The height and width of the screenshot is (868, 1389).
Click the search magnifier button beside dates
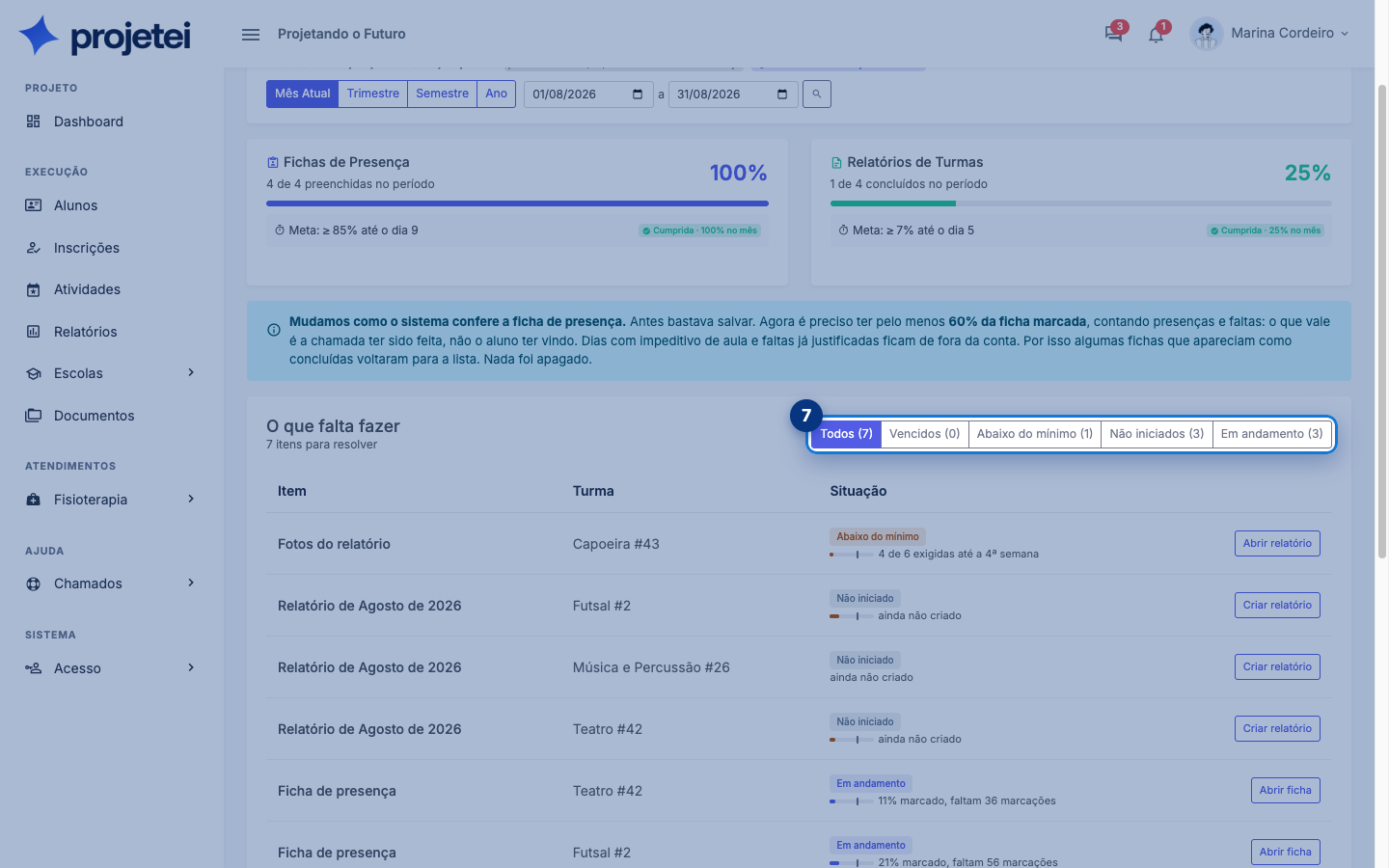tap(817, 94)
